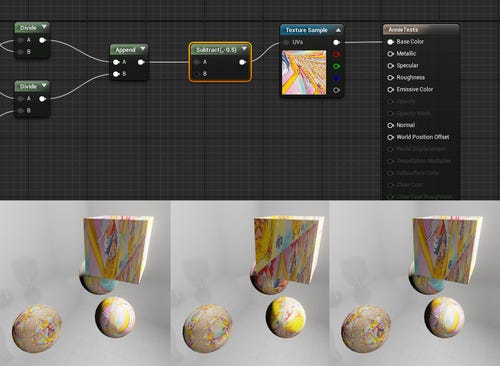Select the Append node title
This screenshot has width=500, height=366.
tap(125, 50)
